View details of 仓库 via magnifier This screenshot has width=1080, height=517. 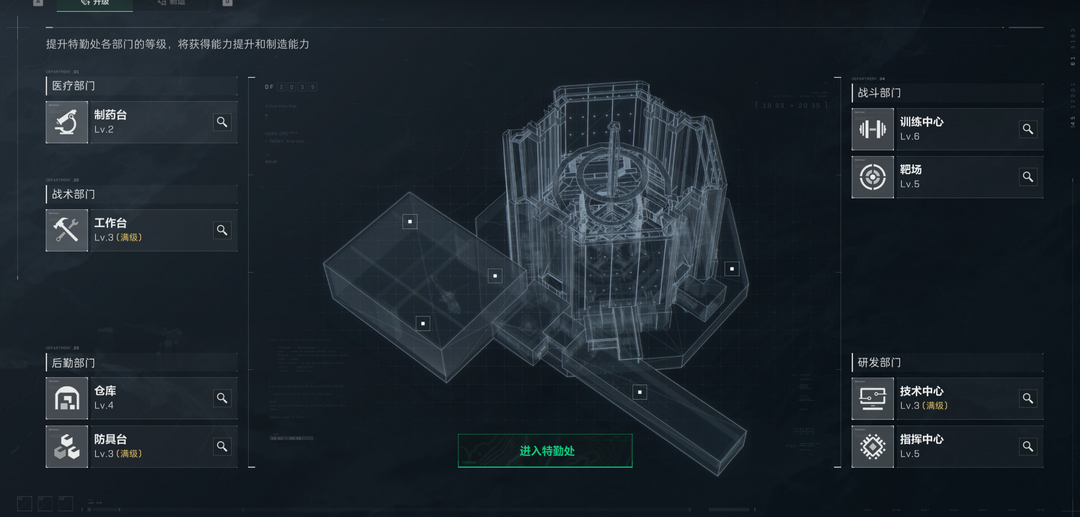point(222,398)
